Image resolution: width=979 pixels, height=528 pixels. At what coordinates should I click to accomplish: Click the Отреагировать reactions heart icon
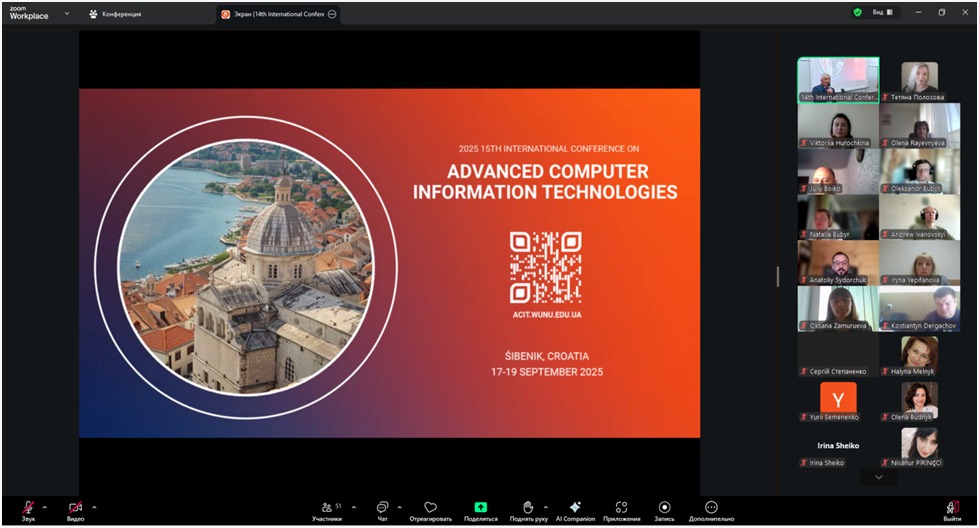(x=430, y=508)
